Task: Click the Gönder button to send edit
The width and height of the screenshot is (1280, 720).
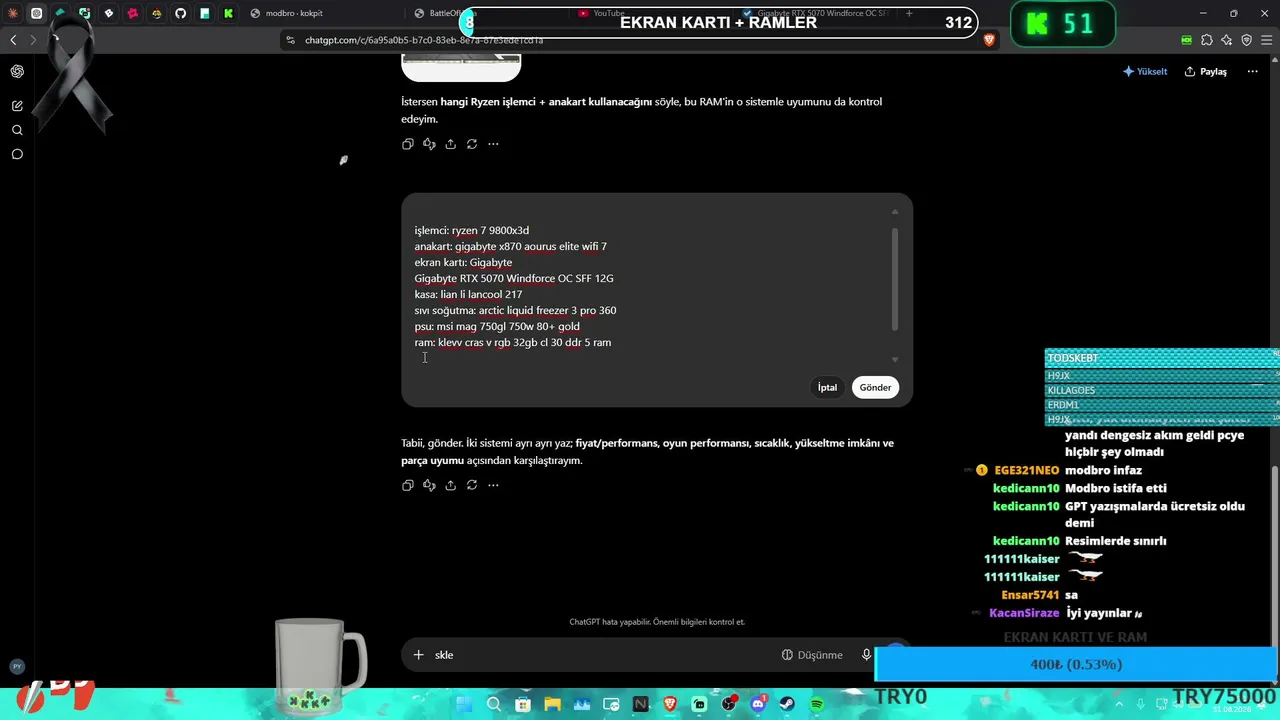Action: (x=875, y=387)
